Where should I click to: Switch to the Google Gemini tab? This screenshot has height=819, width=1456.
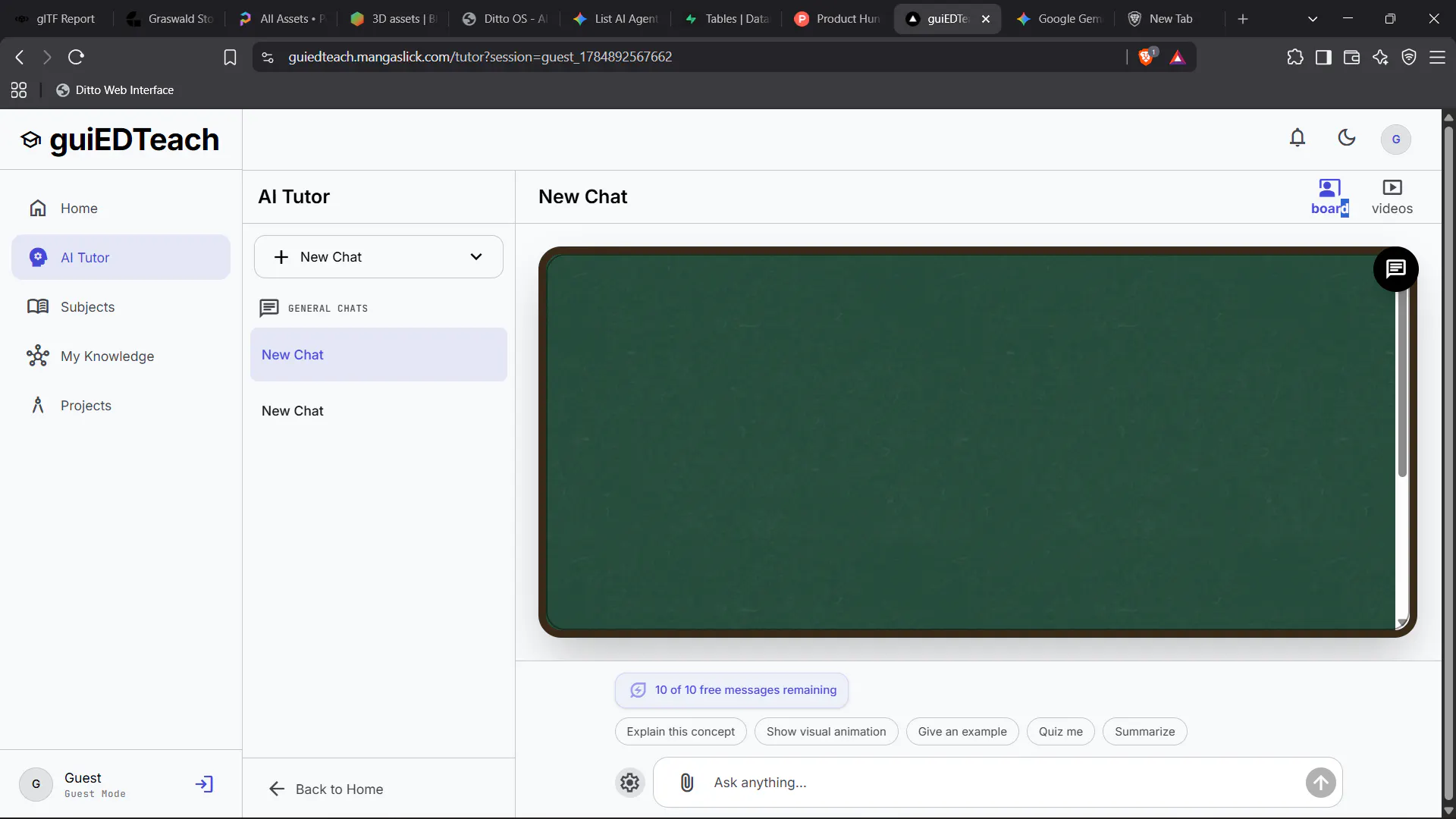pos(1060,19)
